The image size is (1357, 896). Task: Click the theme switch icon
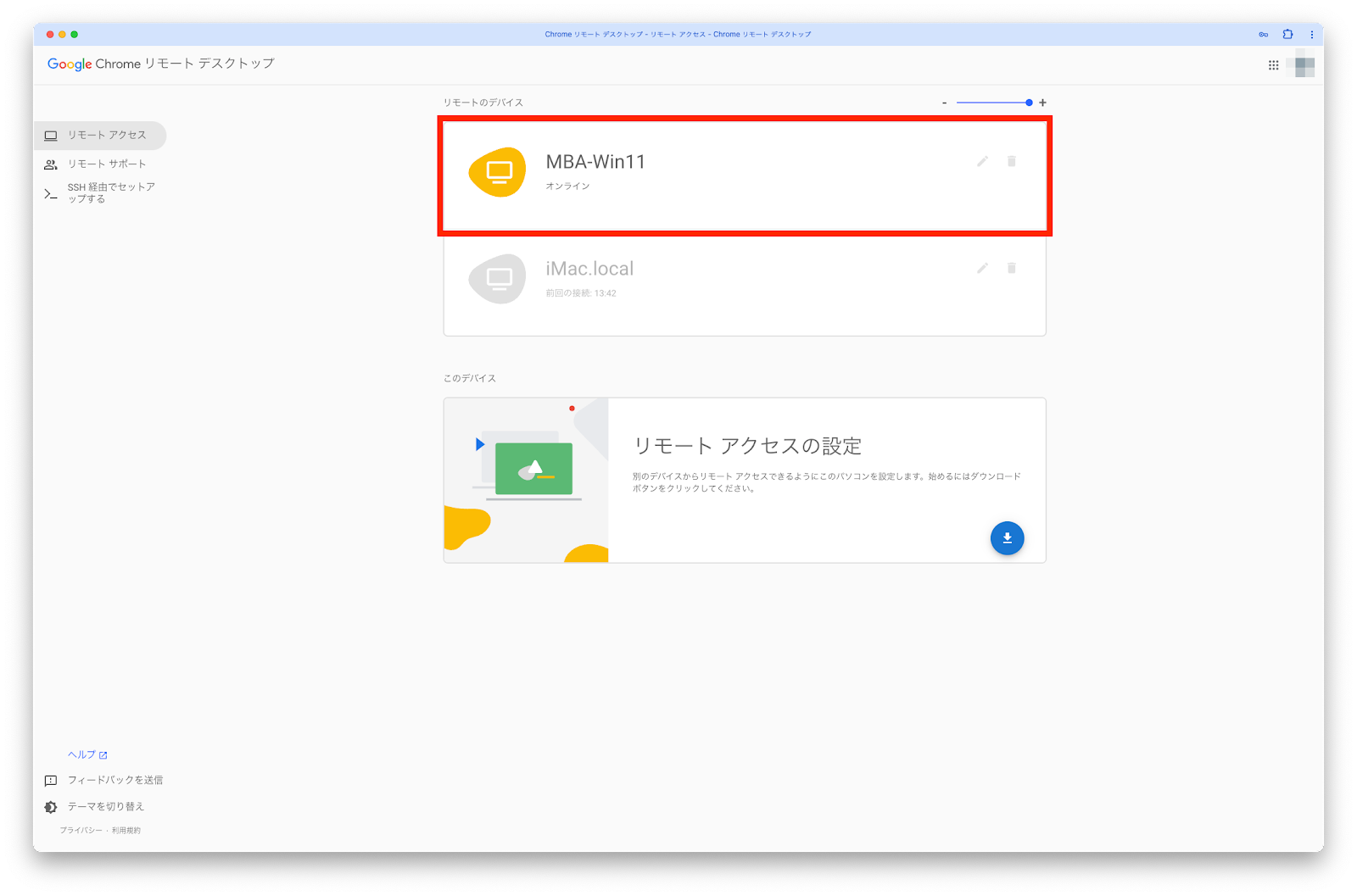(51, 807)
